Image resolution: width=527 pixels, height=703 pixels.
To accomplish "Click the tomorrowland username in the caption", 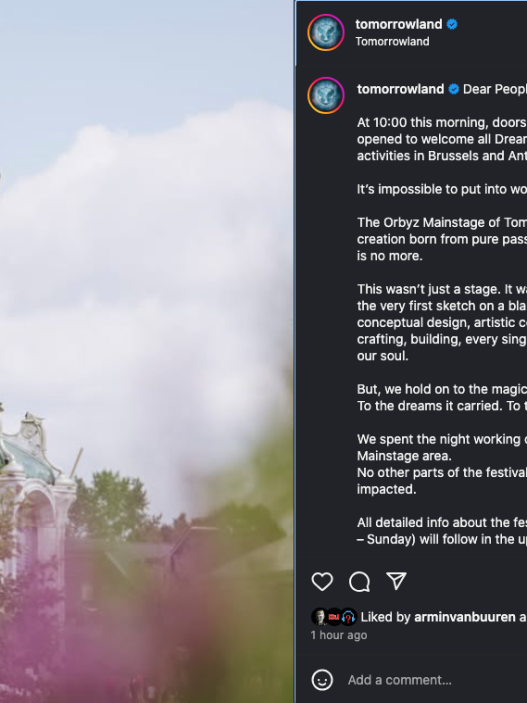I will [401, 89].
